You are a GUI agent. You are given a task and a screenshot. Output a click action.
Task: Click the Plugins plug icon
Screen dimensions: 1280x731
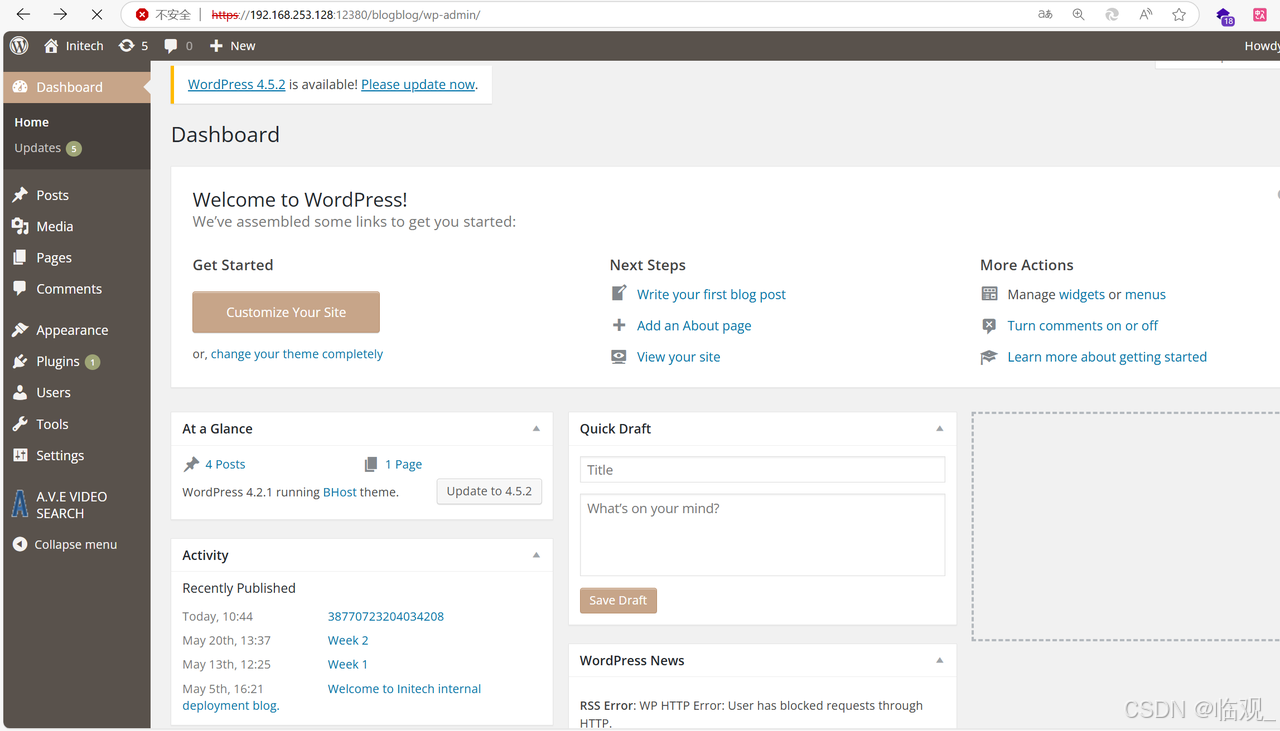tap(20, 361)
